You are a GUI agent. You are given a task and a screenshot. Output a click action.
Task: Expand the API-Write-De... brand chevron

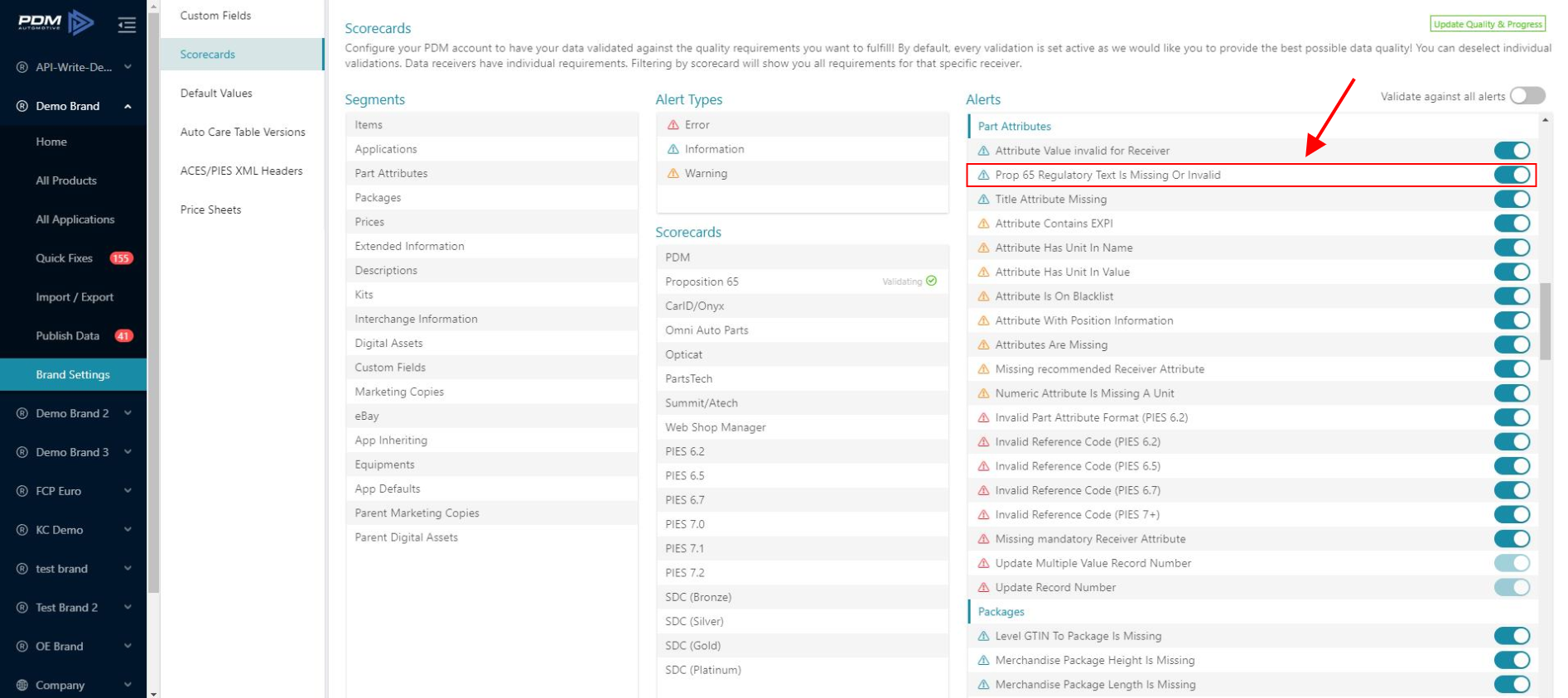click(x=128, y=67)
